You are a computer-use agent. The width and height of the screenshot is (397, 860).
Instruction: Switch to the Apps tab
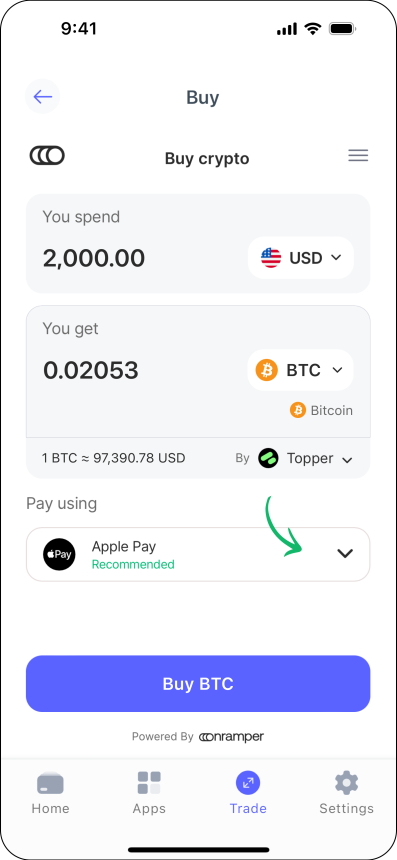point(149,793)
